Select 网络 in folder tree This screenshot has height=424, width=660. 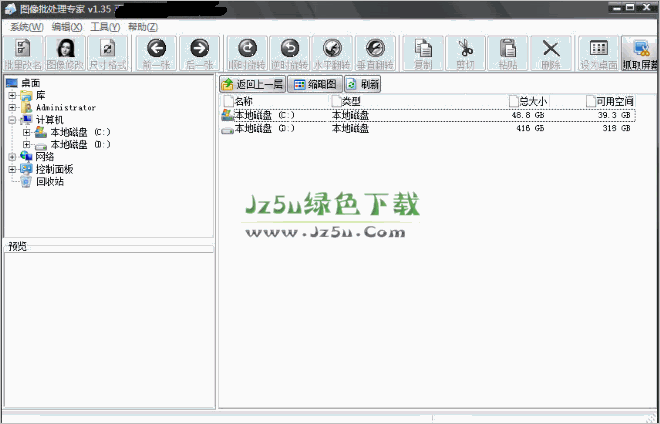[x=45, y=157]
